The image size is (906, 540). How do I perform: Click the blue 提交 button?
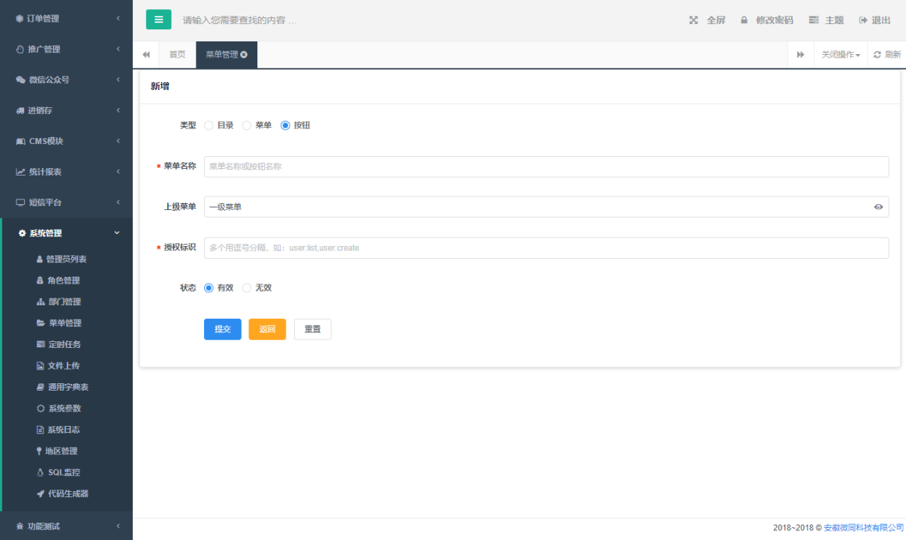pos(222,329)
